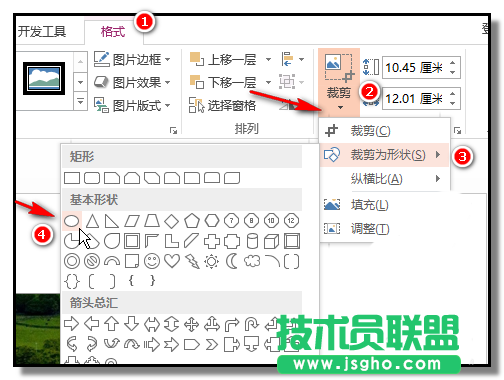Select the sun shape
The width and height of the screenshot is (504, 380).
tap(212, 261)
